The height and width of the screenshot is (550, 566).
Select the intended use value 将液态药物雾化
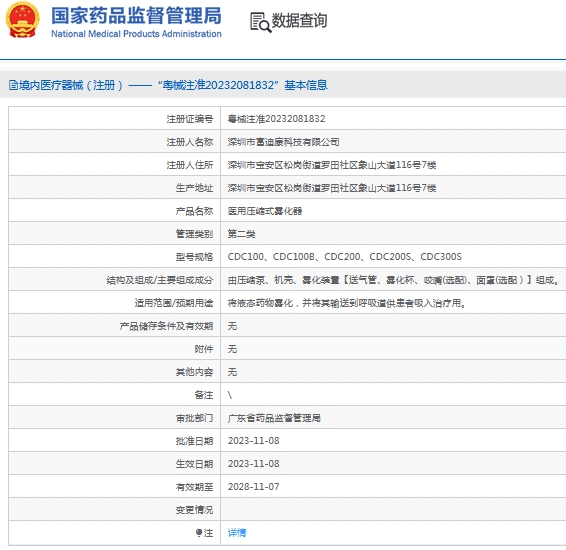click(347, 303)
